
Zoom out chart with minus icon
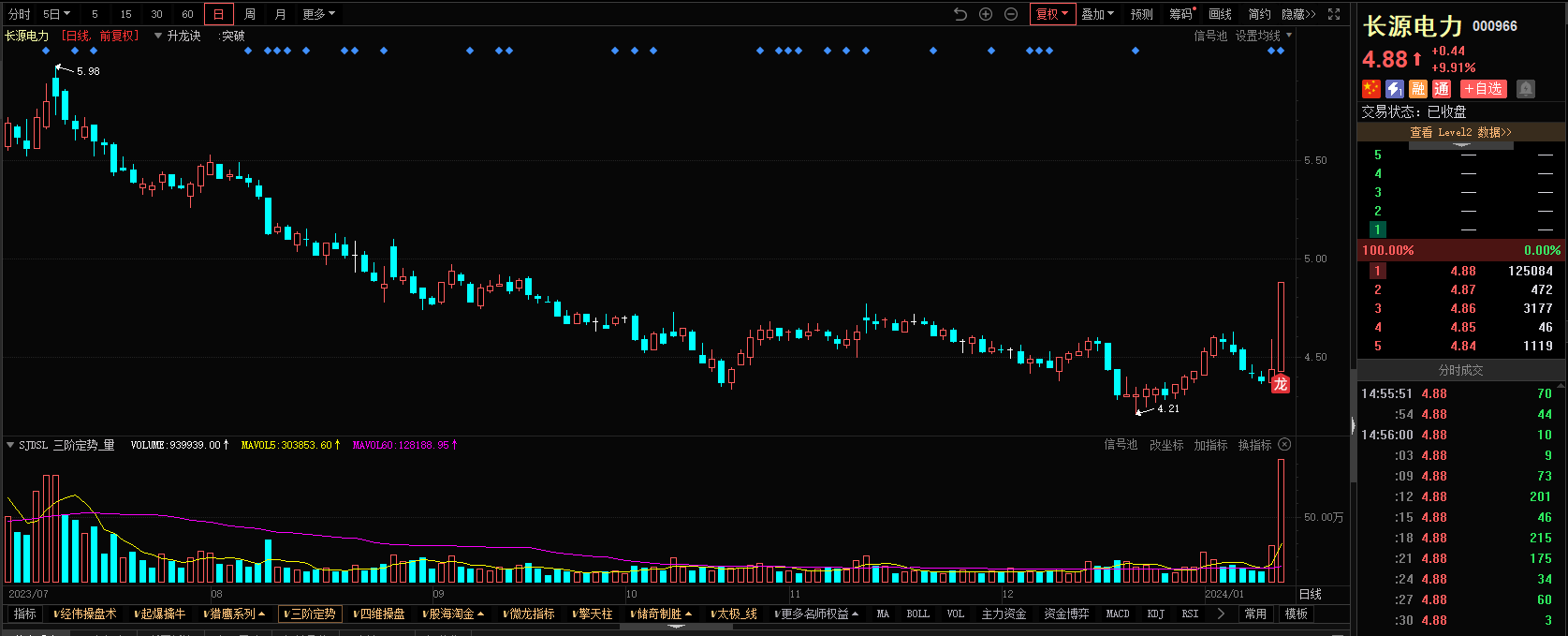[x=1011, y=14]
